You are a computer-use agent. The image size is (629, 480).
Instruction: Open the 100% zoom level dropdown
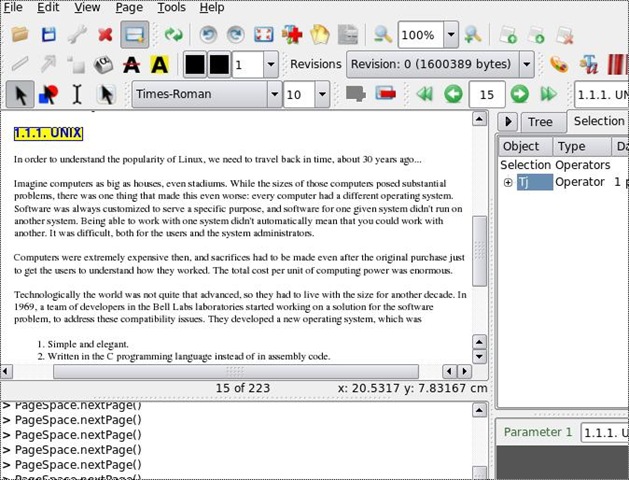click(451, 35)
